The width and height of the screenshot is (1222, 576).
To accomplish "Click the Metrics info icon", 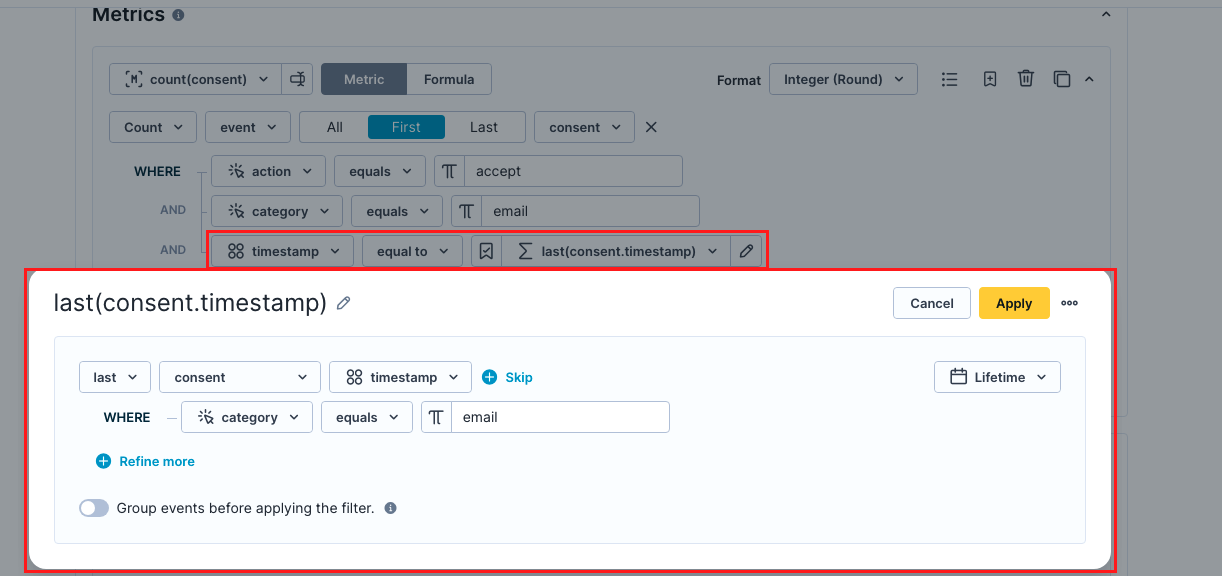I will 178,16.
